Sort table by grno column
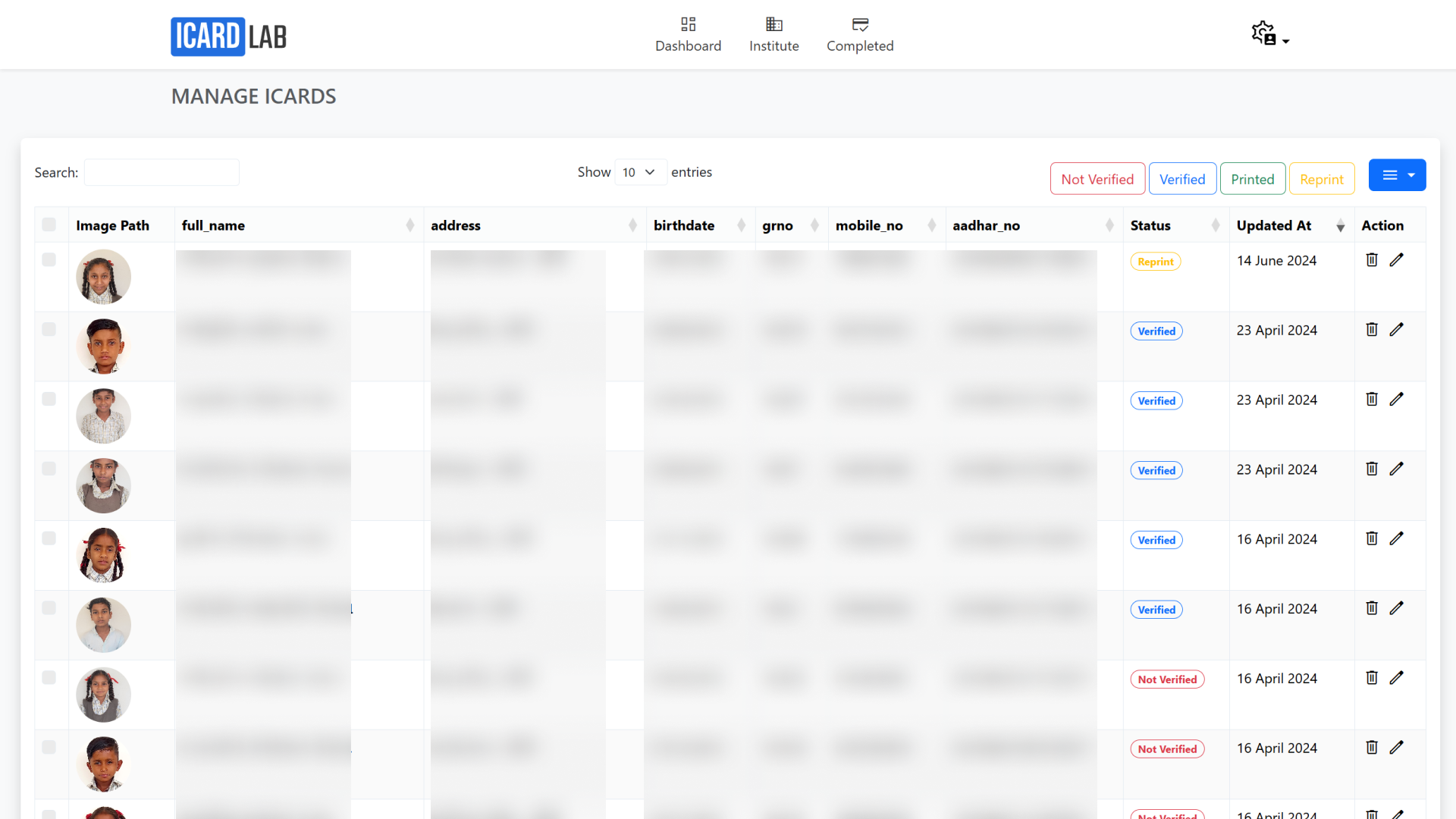The width and height of the screenshot is (1456, 819). tap(791, 225)
